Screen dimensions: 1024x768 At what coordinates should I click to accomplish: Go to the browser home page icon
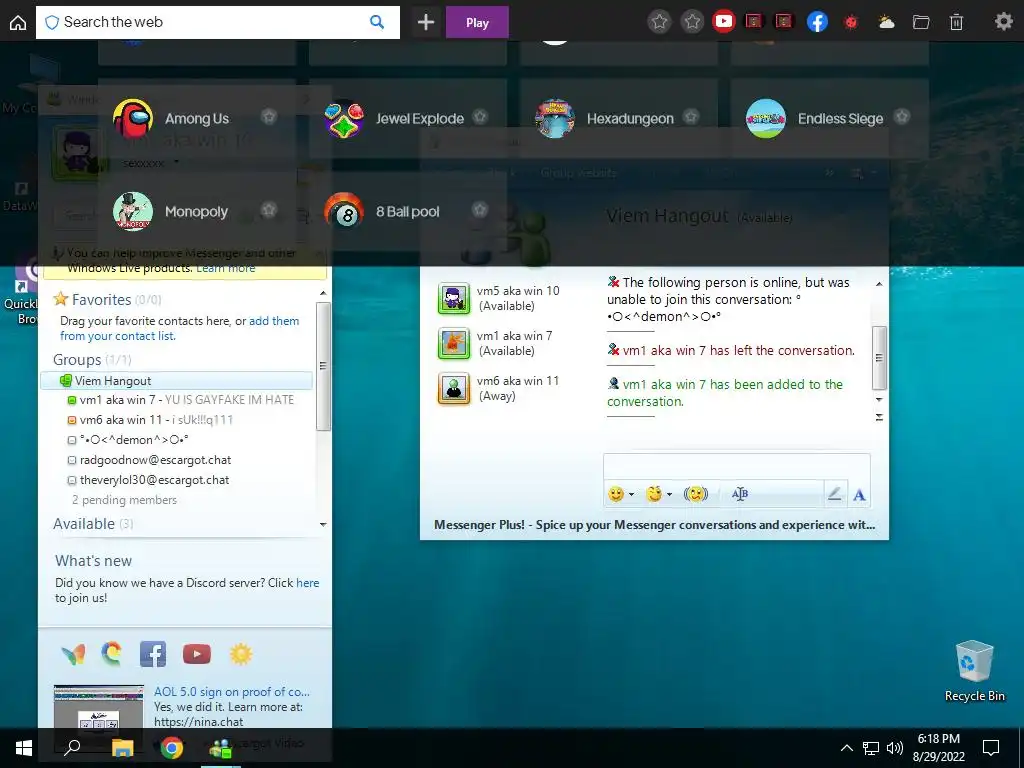(x=18, y=23)
